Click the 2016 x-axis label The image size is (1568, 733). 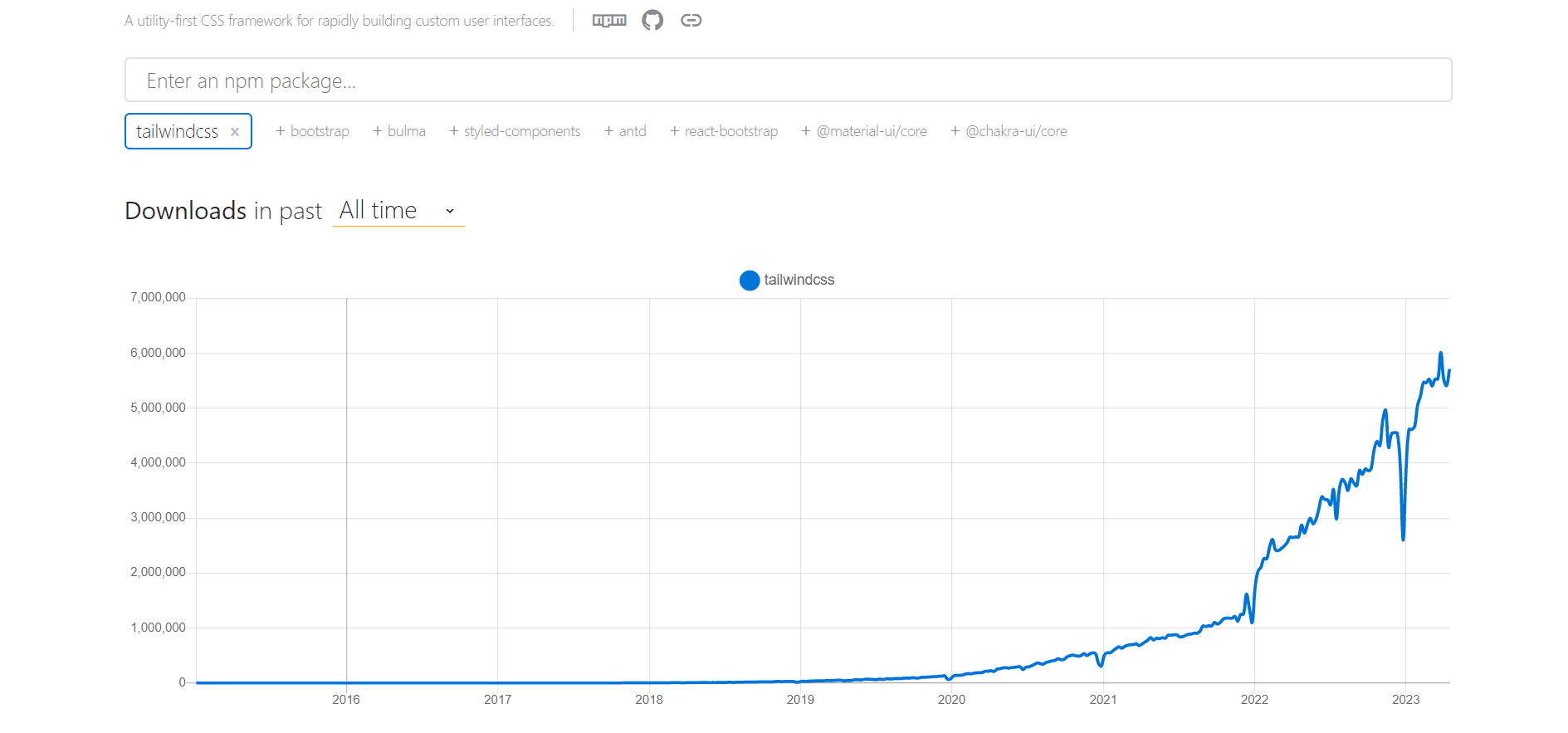(346, 700)
